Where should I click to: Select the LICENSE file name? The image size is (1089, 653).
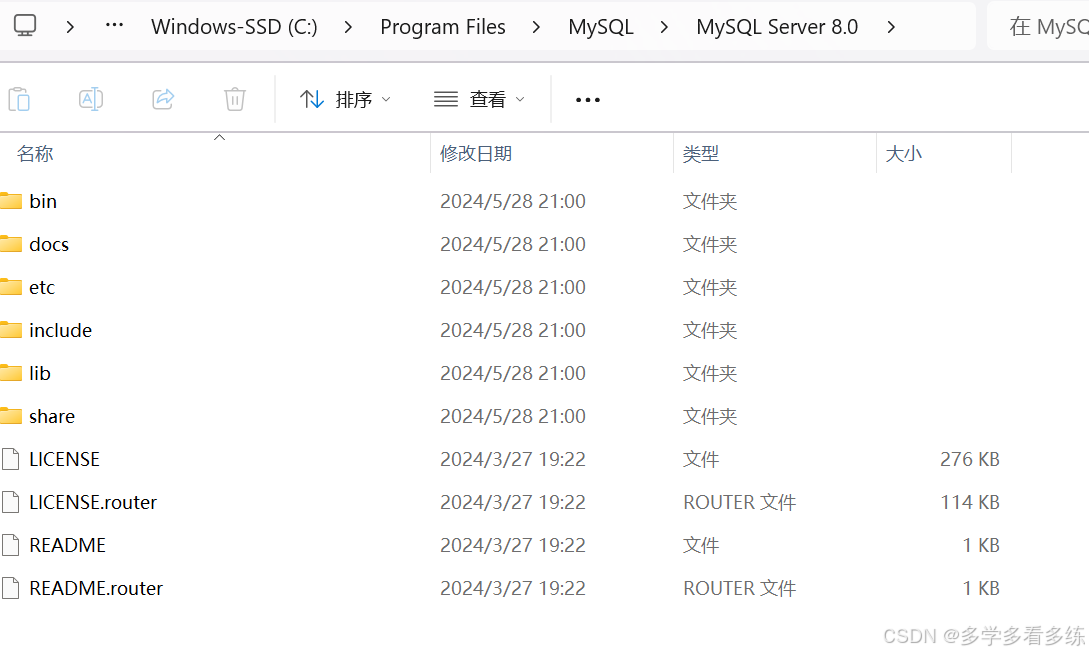65,459
